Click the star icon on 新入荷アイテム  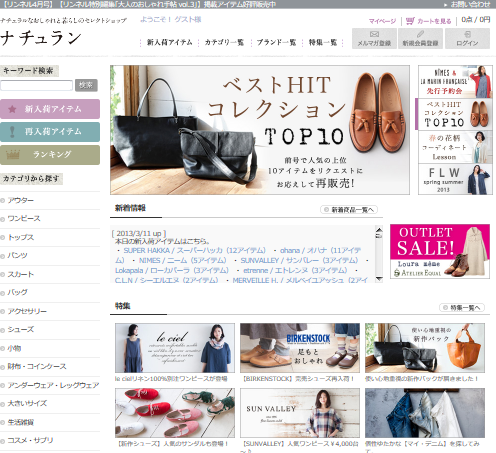click(x=12, y=109)
